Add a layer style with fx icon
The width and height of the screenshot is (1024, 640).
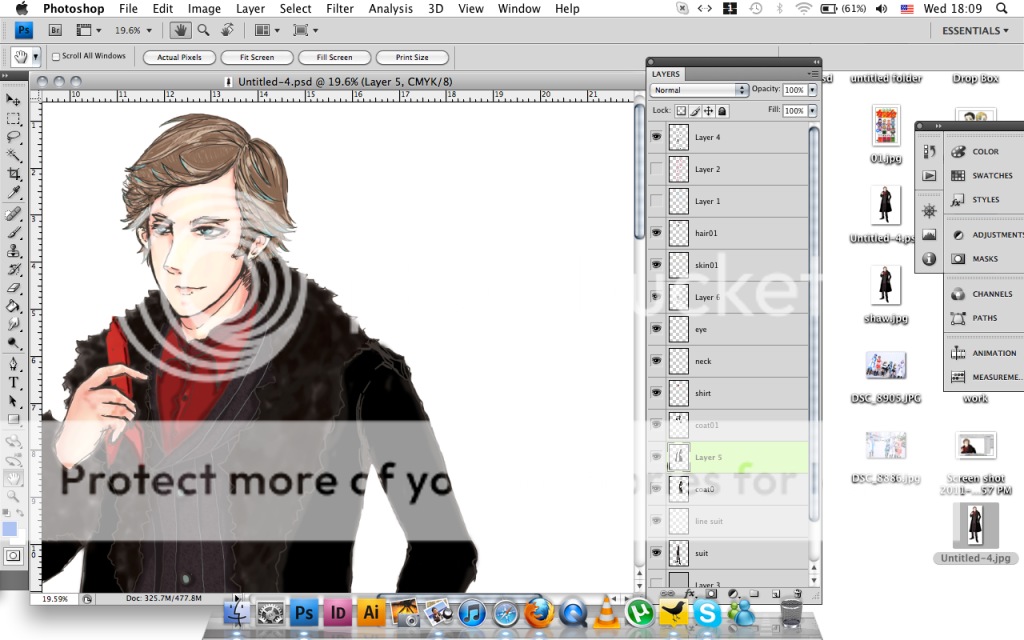(x=689, y=594)
